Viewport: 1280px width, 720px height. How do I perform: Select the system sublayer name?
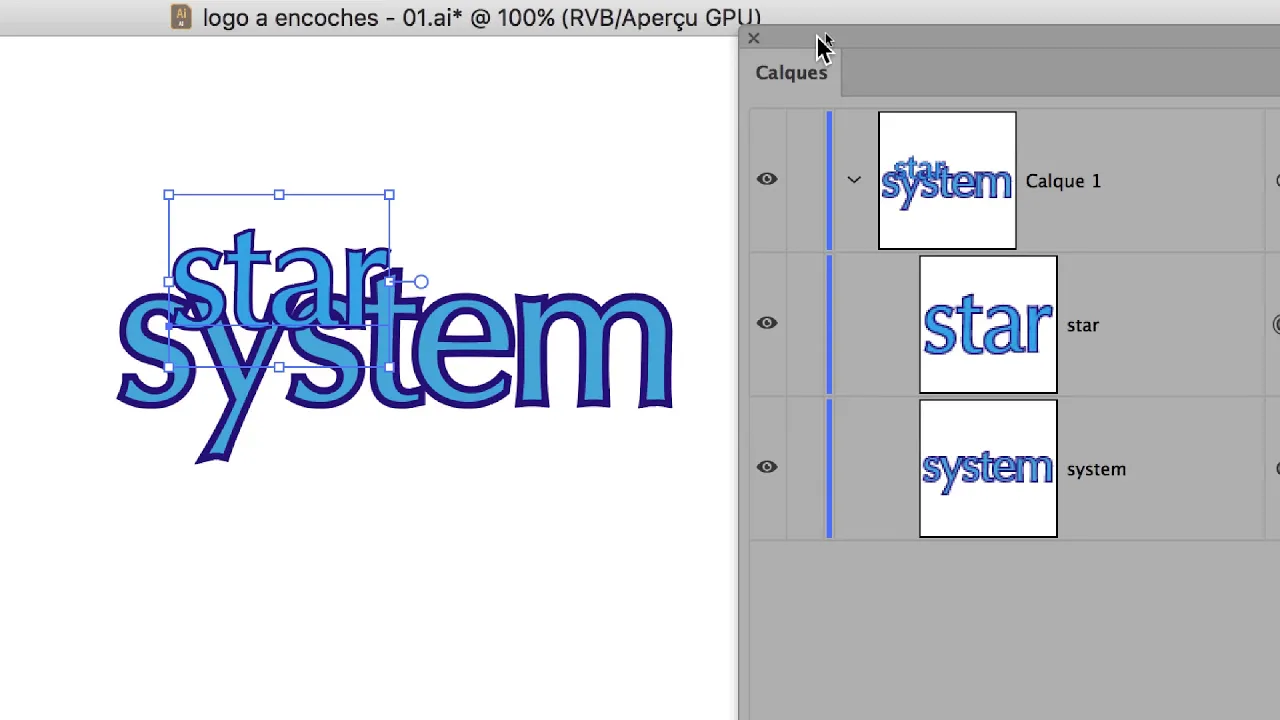click(x=1096, y=469)
